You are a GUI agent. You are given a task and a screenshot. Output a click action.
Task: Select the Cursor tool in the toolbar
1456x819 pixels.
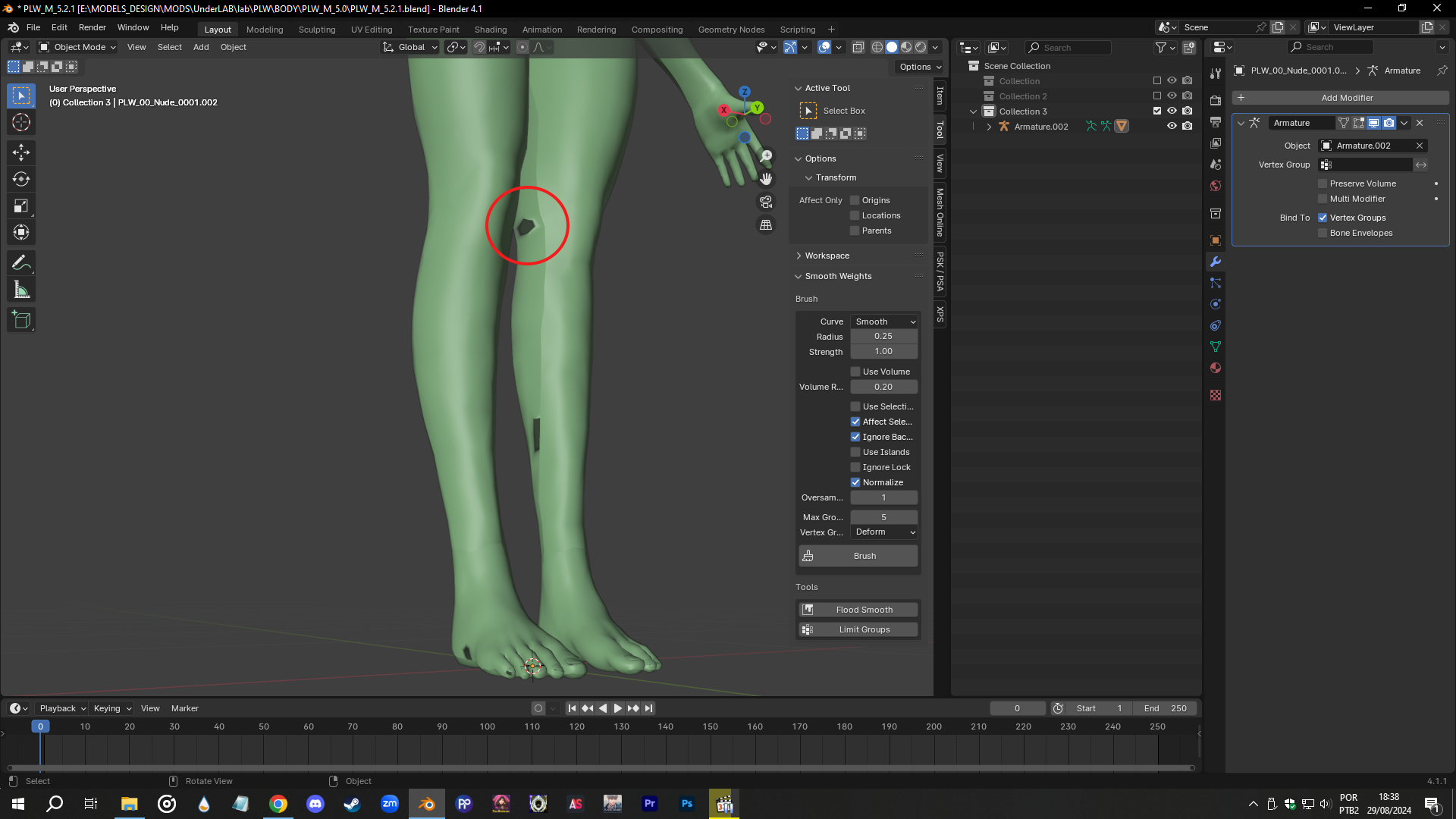(21, 123)
